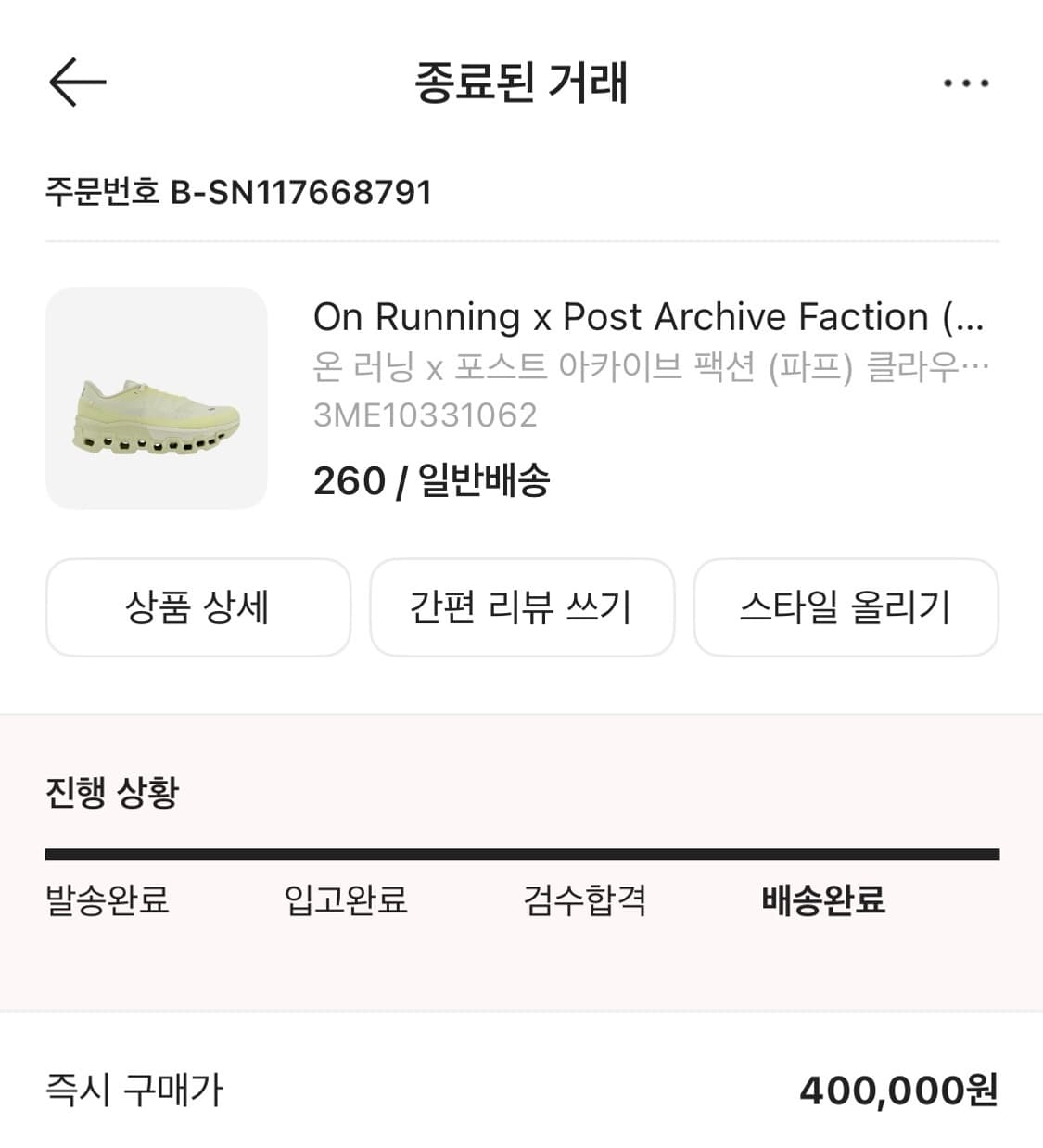The height and width of the screenshot is (1148, 1043).
Task: Click the 즉시 구매가 label
Action: (134, 1090)
